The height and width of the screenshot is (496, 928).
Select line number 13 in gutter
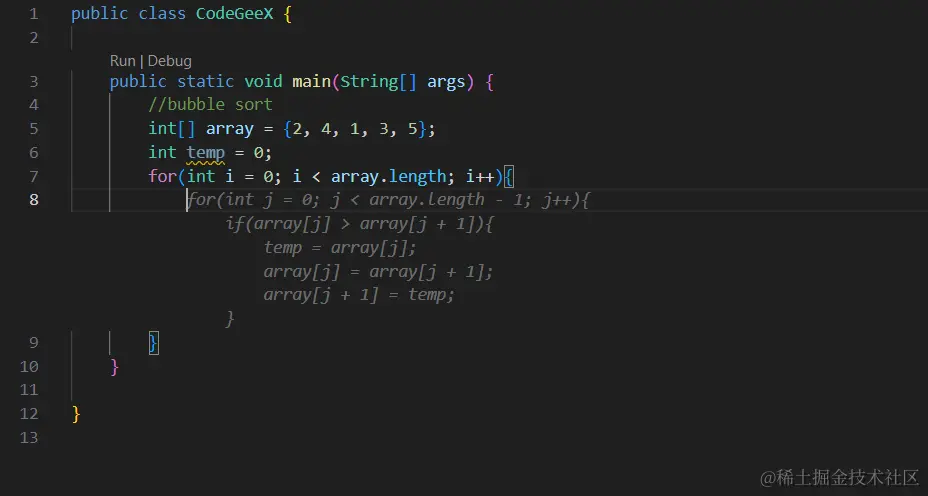[29, 437]
